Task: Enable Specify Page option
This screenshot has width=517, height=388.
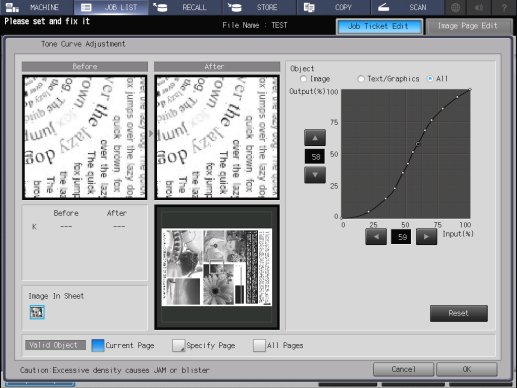Action: coord(178,345)
